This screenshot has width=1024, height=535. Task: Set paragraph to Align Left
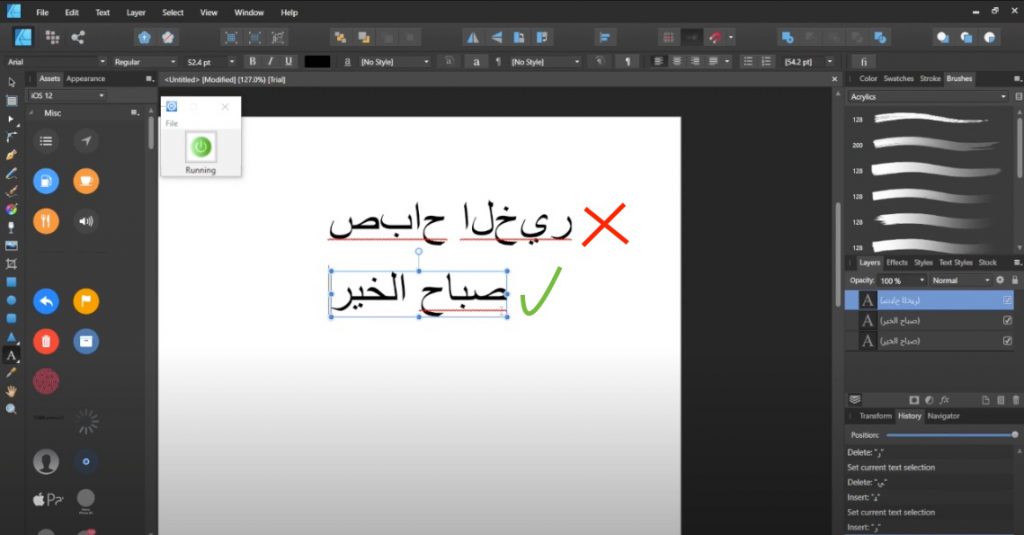658,61
